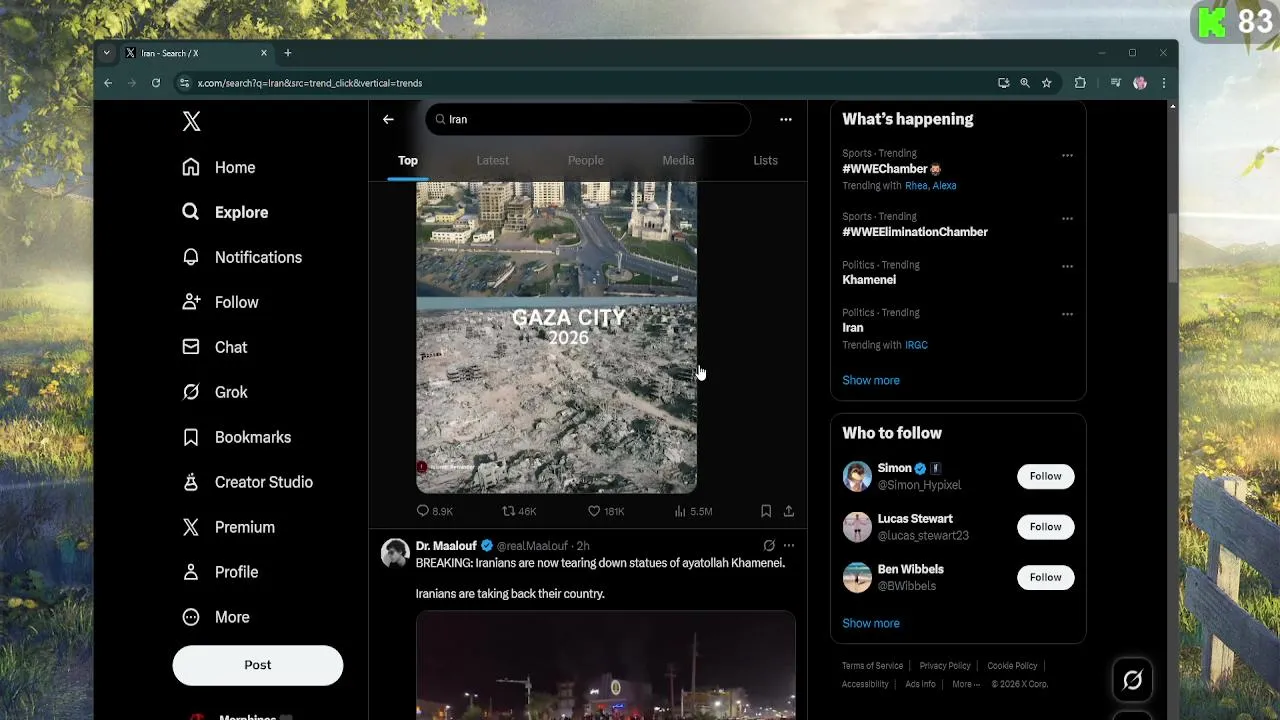This screenshot has height=720, width=1280.
Task: Click the Chrome address bar URL
Action: point(310,83)
